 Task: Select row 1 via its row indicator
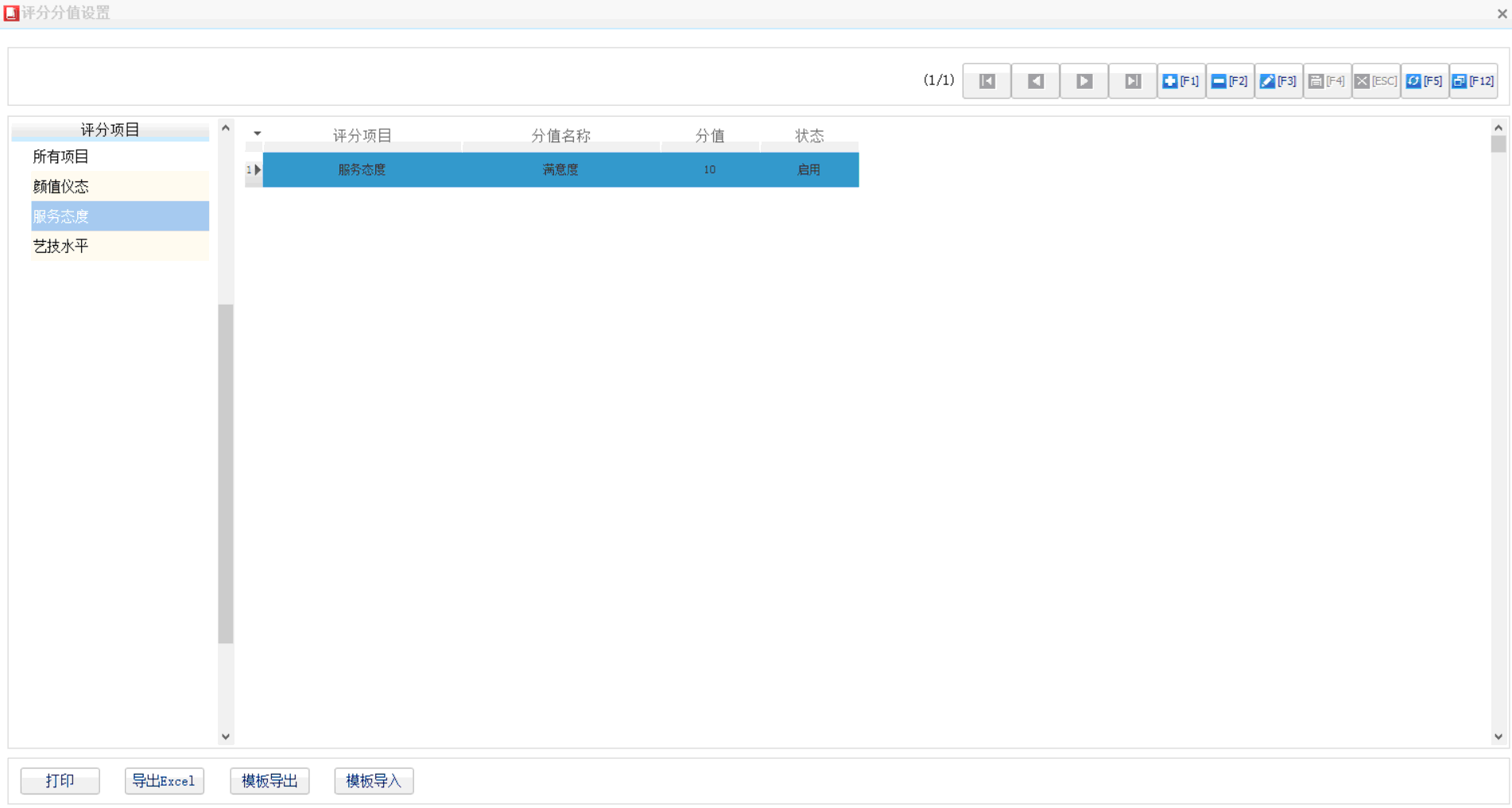point(254,169)
